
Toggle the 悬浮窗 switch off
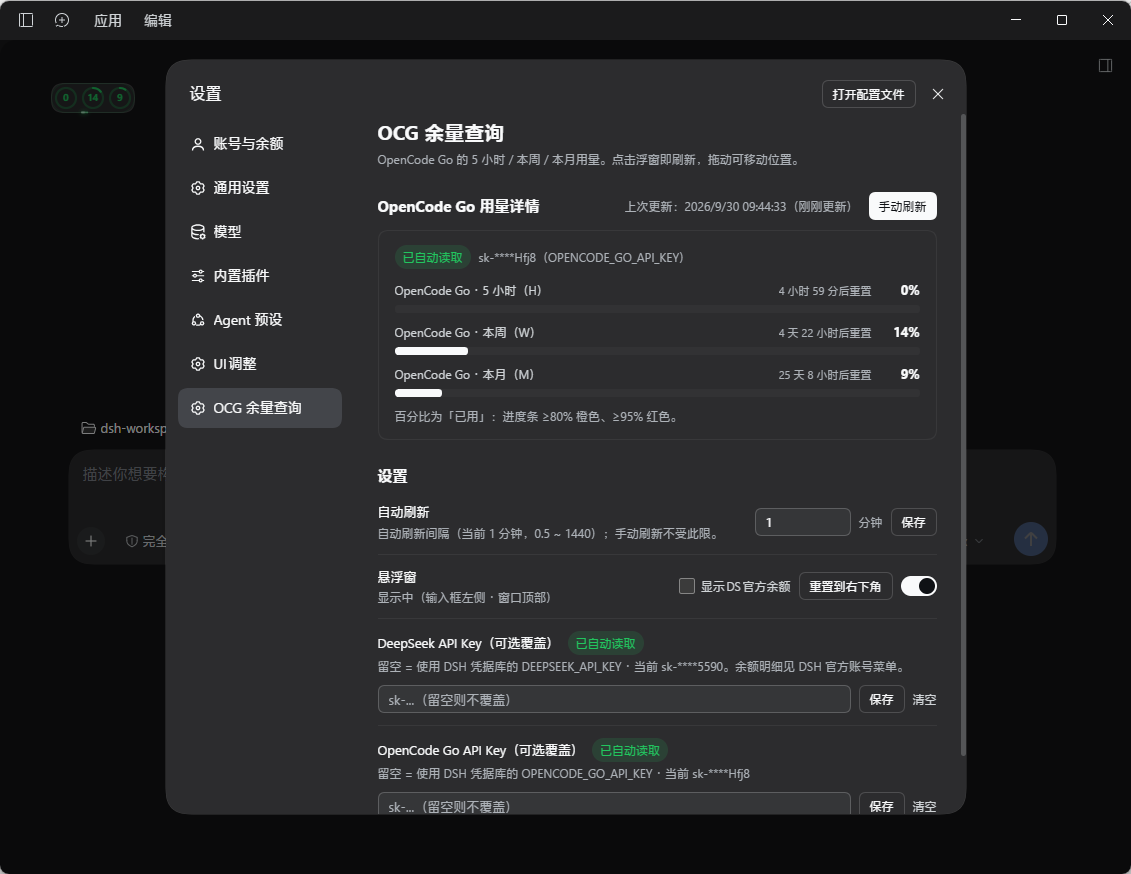click(919, 586)
